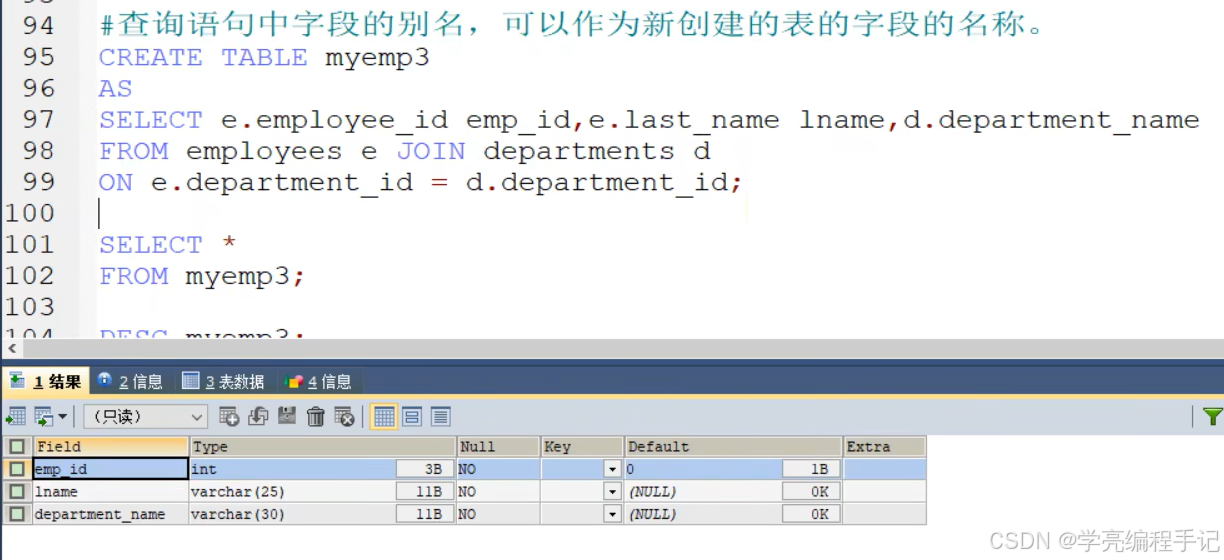This screenshot has width=1224, height=560.
Task: Select the department_name field cell
Action: [x=111, y=514]
